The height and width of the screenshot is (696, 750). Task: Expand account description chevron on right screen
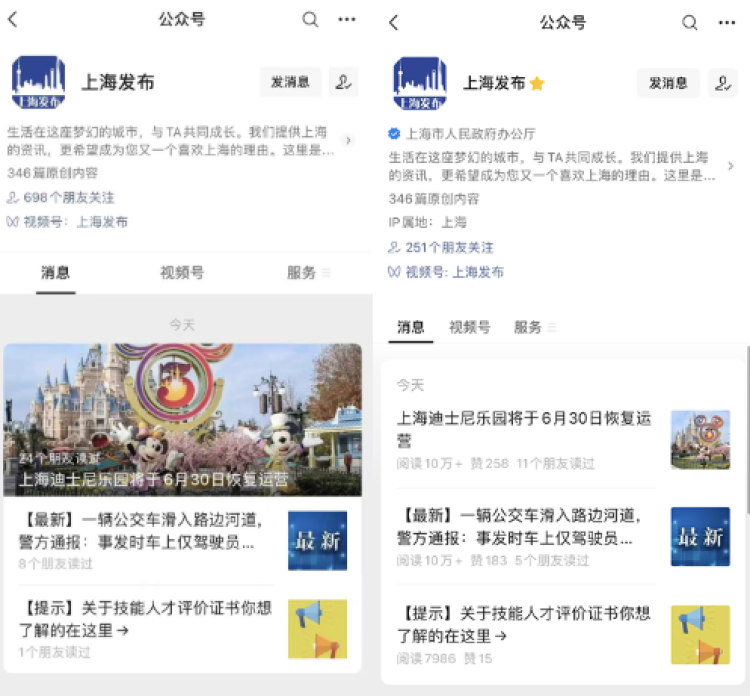730,166
